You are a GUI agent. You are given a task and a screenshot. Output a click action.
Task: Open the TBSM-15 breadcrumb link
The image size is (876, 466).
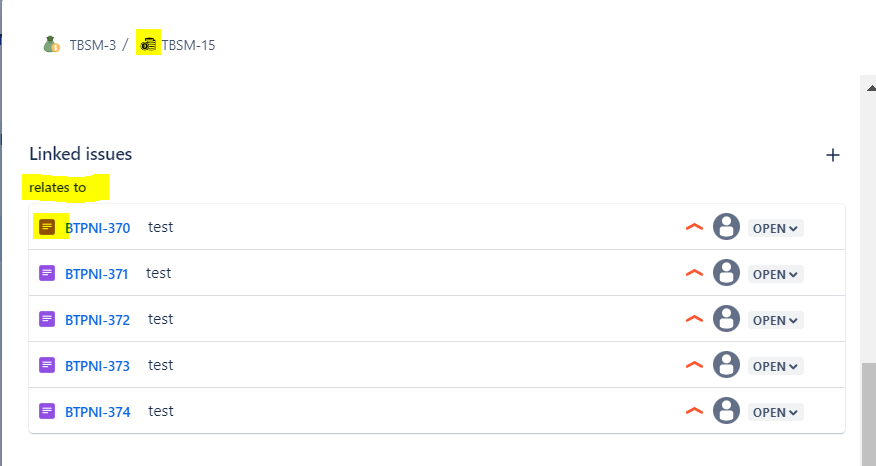188,45
